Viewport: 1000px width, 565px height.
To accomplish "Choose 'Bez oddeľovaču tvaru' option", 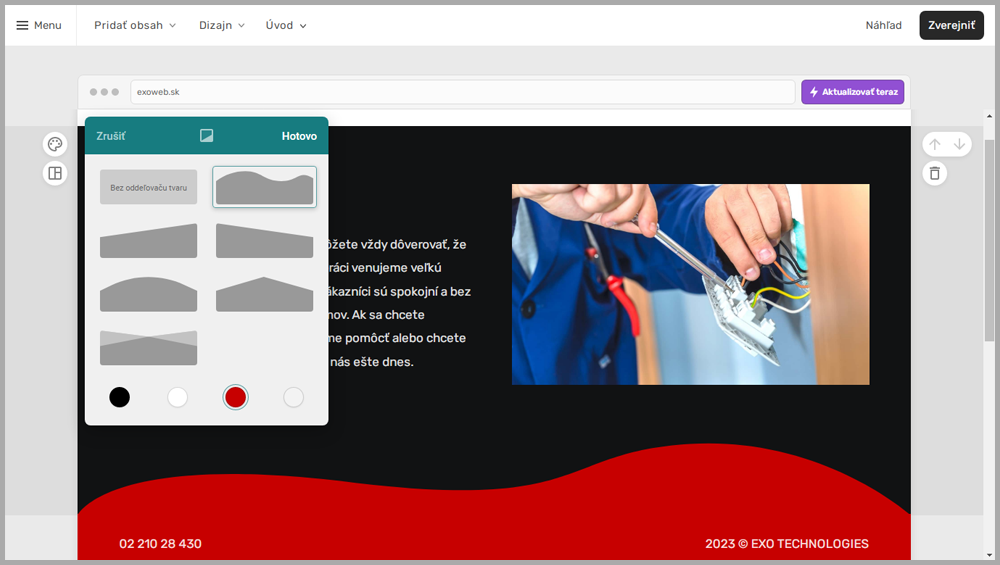I will (148, 187).
